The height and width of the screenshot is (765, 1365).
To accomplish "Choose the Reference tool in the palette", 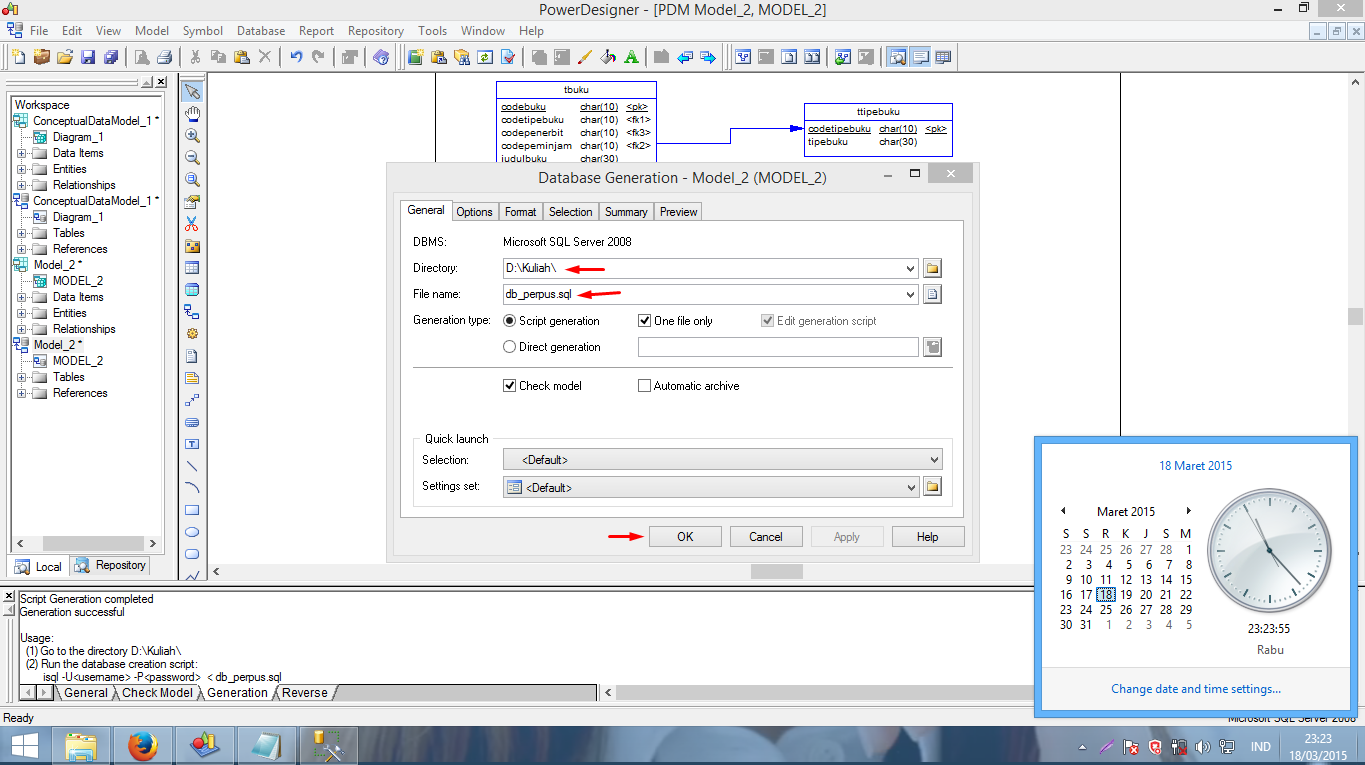I will click(191, 310).
